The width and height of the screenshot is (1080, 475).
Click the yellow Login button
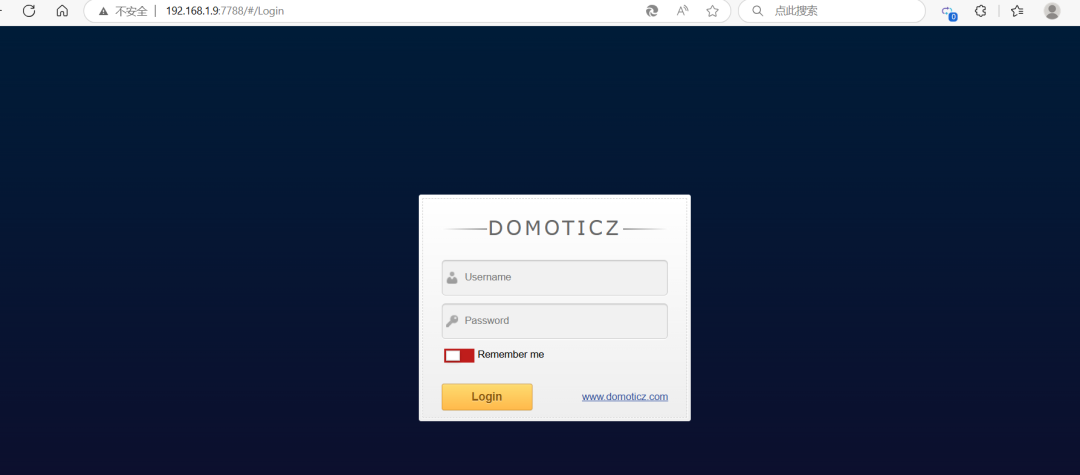487,397
